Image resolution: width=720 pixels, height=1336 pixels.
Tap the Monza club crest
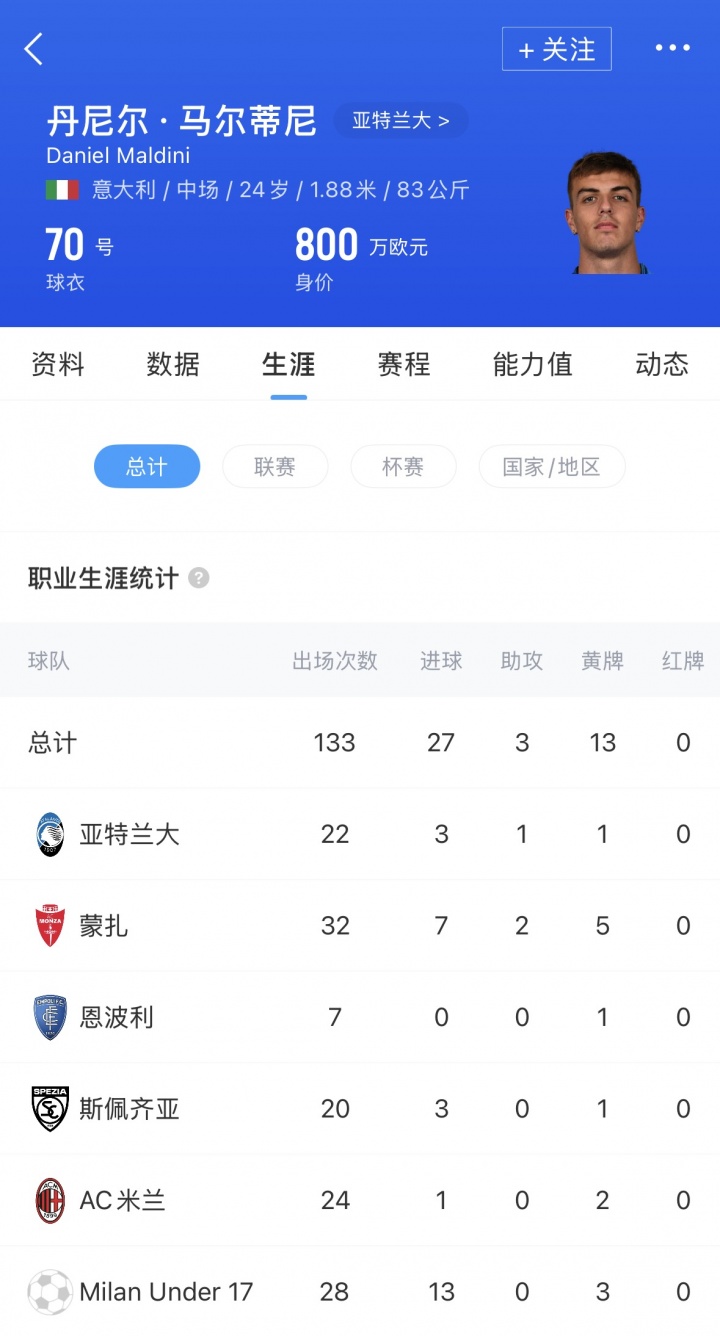point(50,926)
